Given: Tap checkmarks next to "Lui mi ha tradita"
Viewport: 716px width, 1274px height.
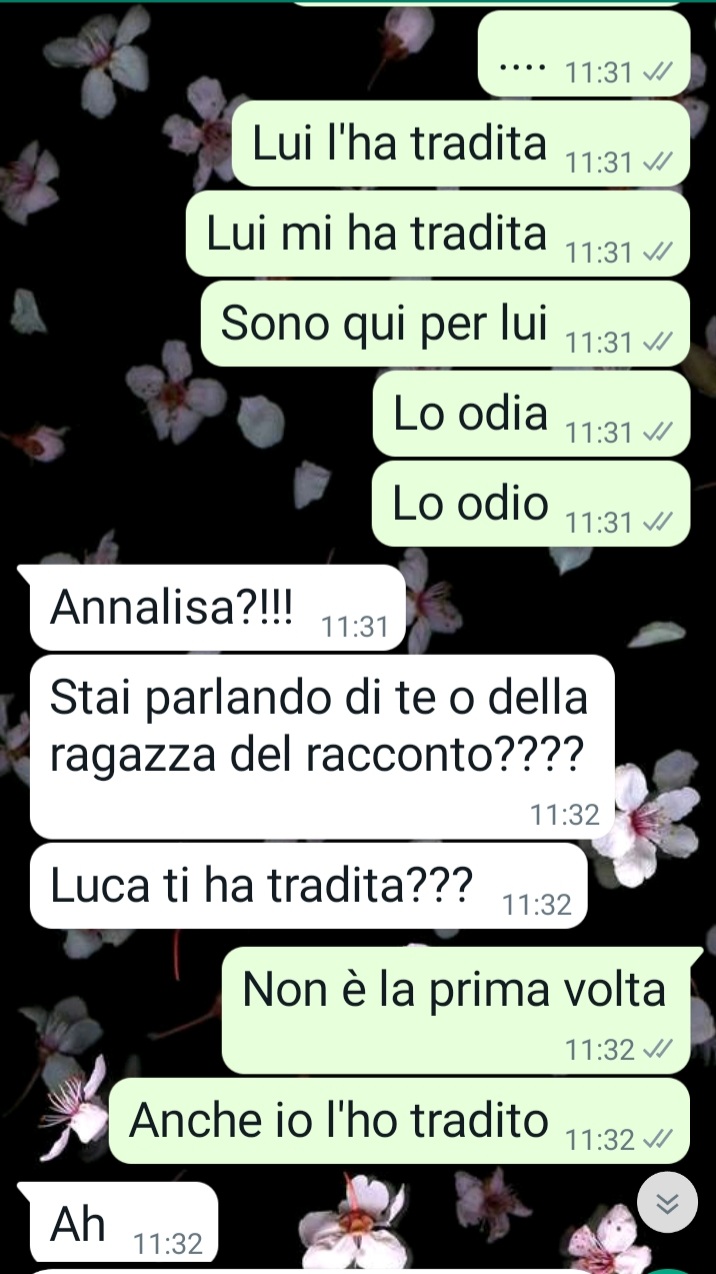Looking at the screenshot, I should pos(659,252).
